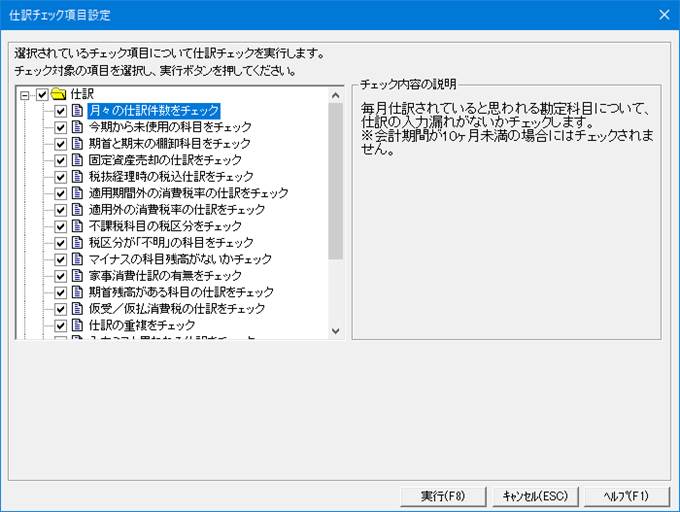
Task: Select 税区分が「不明」の科目をチェック item
Action: point(171,243)
